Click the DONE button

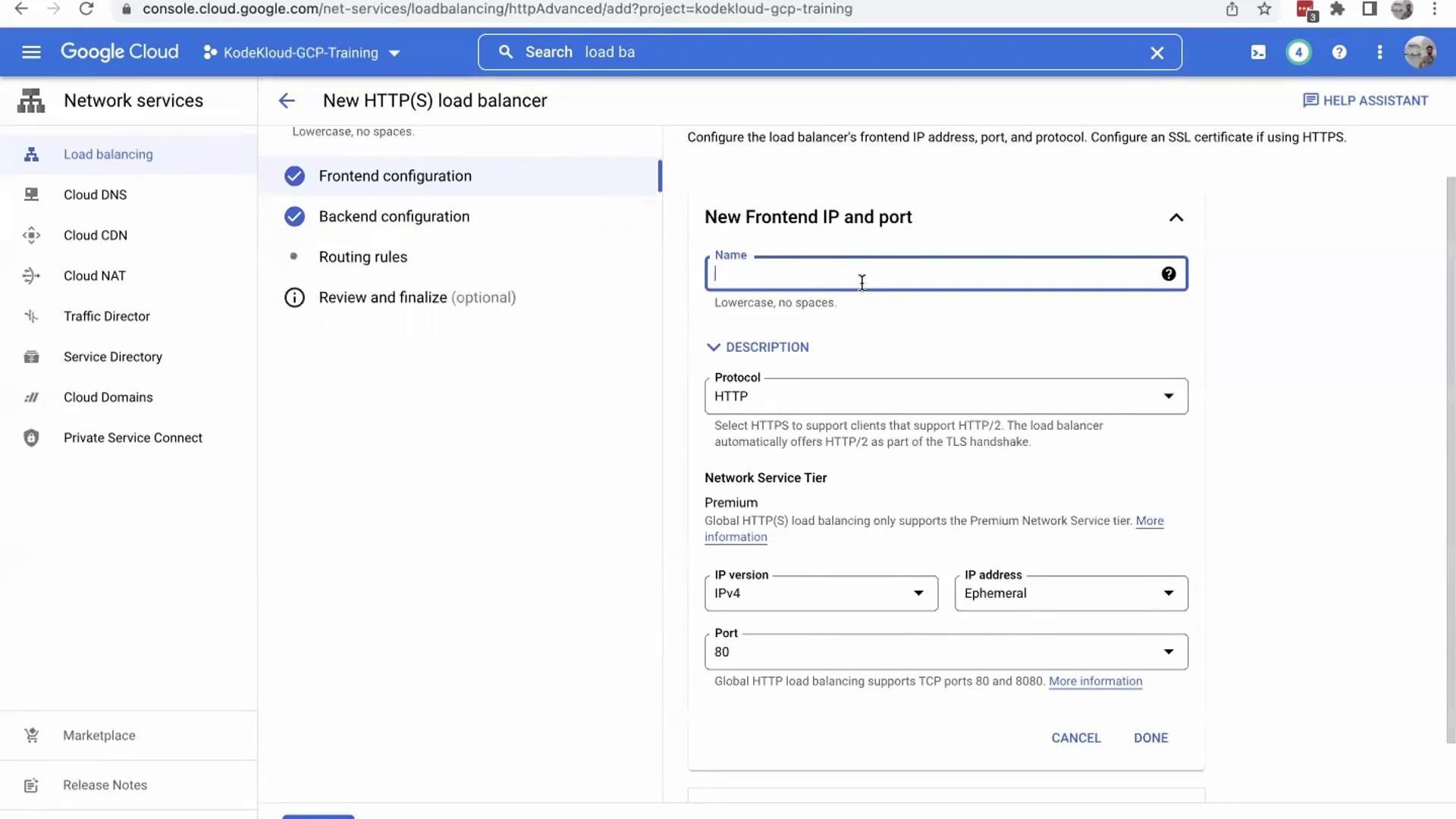pos(1150,738)
